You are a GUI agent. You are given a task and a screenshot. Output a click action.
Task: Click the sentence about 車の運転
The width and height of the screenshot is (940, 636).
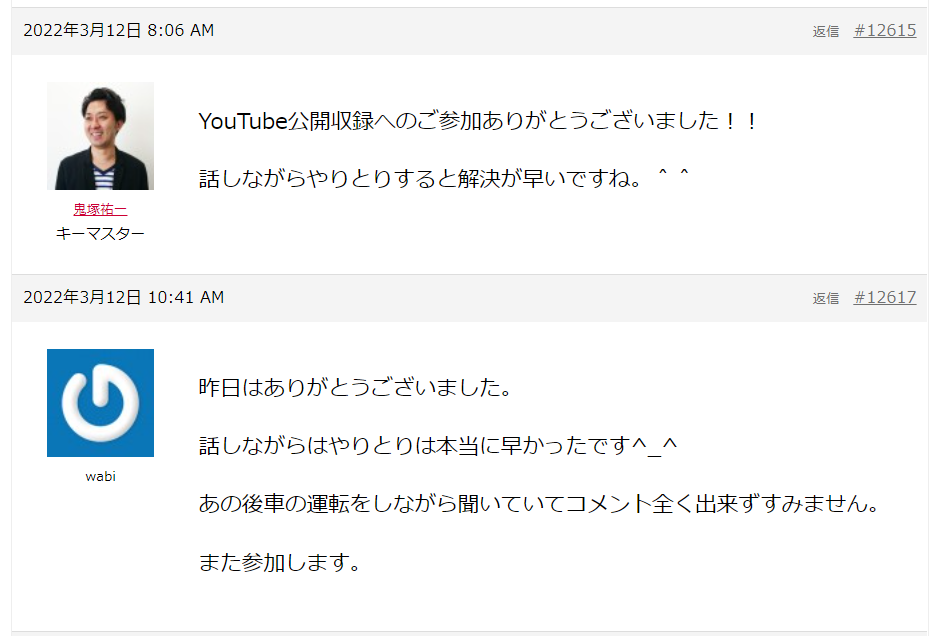pos(540,504)
